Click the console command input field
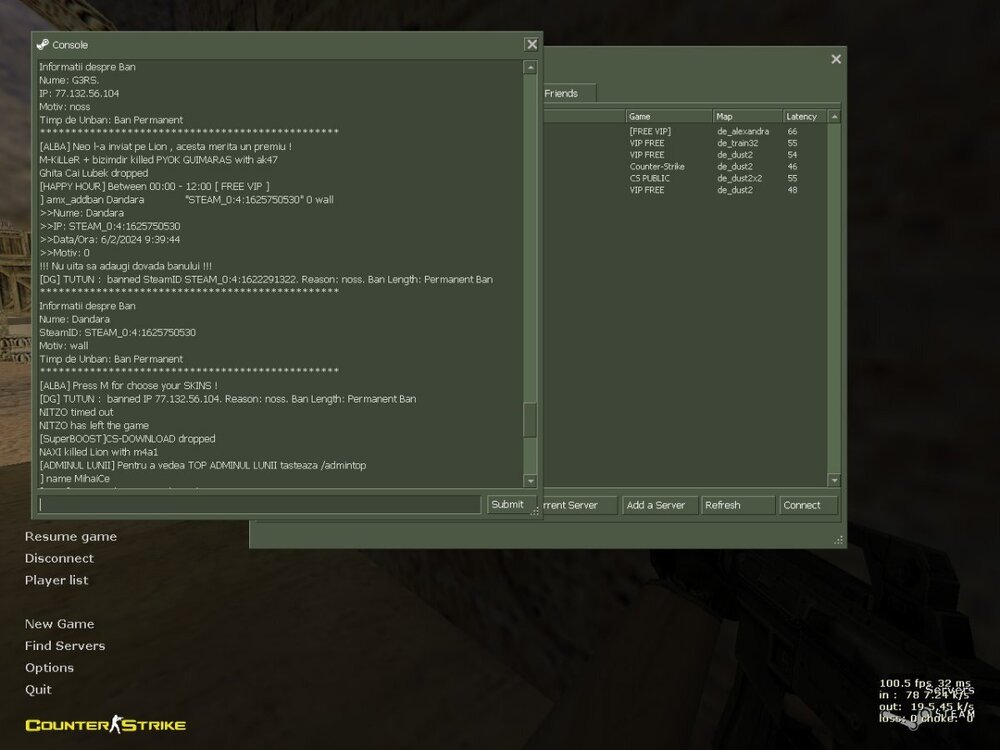 tap(260, 505)
